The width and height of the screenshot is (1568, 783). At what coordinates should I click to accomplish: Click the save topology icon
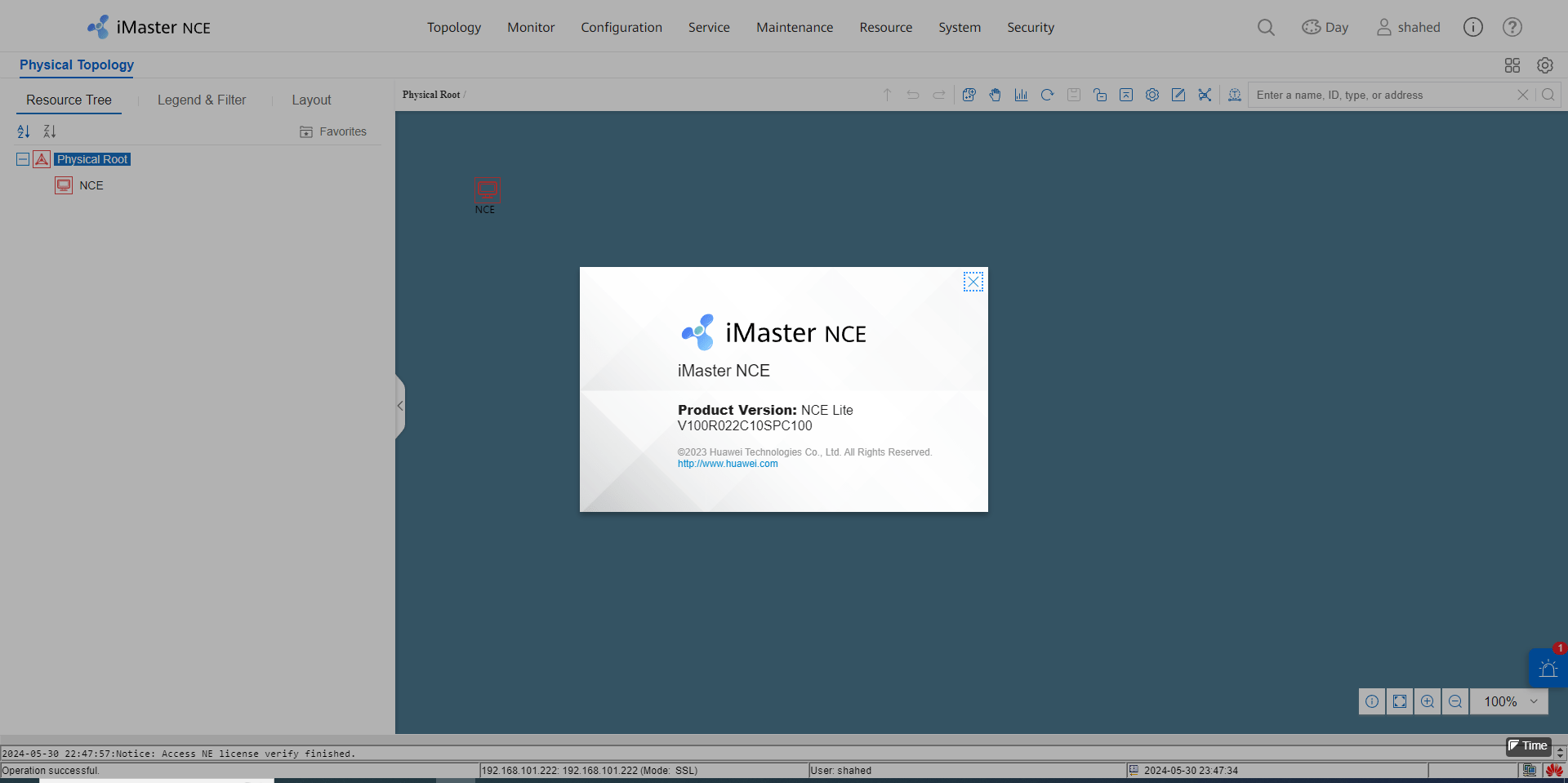1074,95
